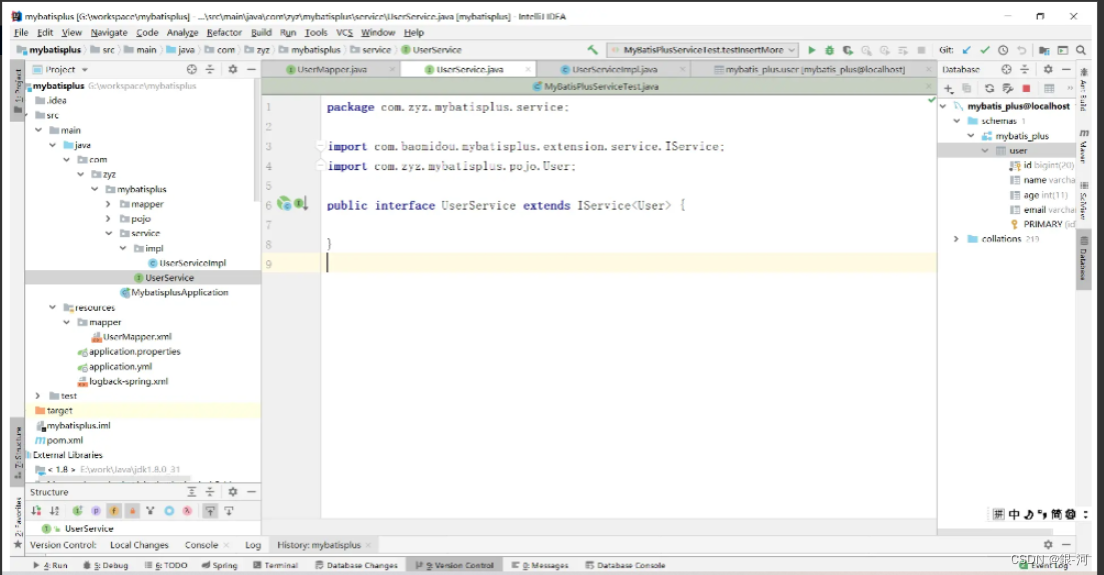
Task: Toggle autoscroll to source in Structure
Action: coord(210,511)
